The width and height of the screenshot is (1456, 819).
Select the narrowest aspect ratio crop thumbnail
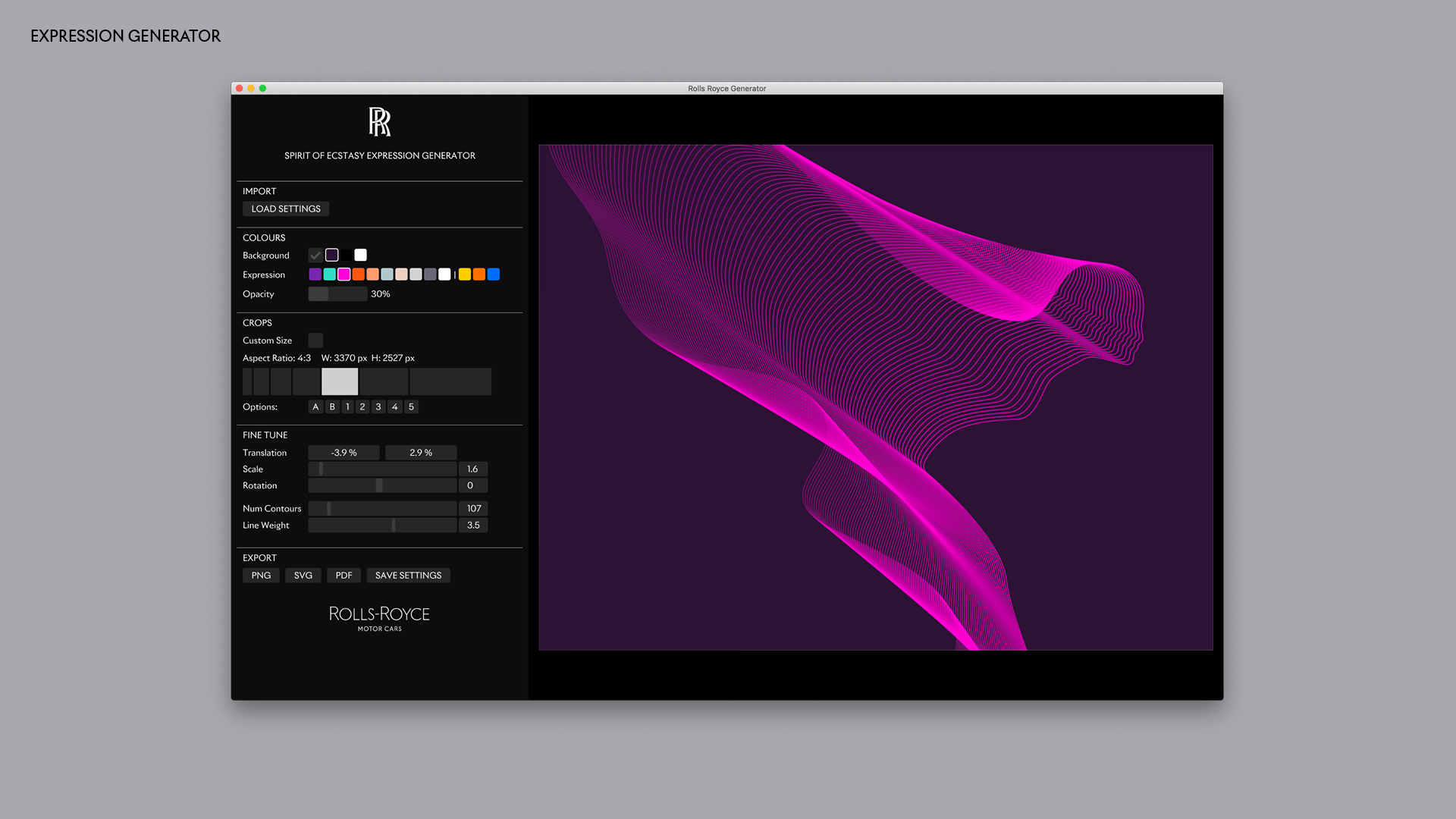point(247,381)
